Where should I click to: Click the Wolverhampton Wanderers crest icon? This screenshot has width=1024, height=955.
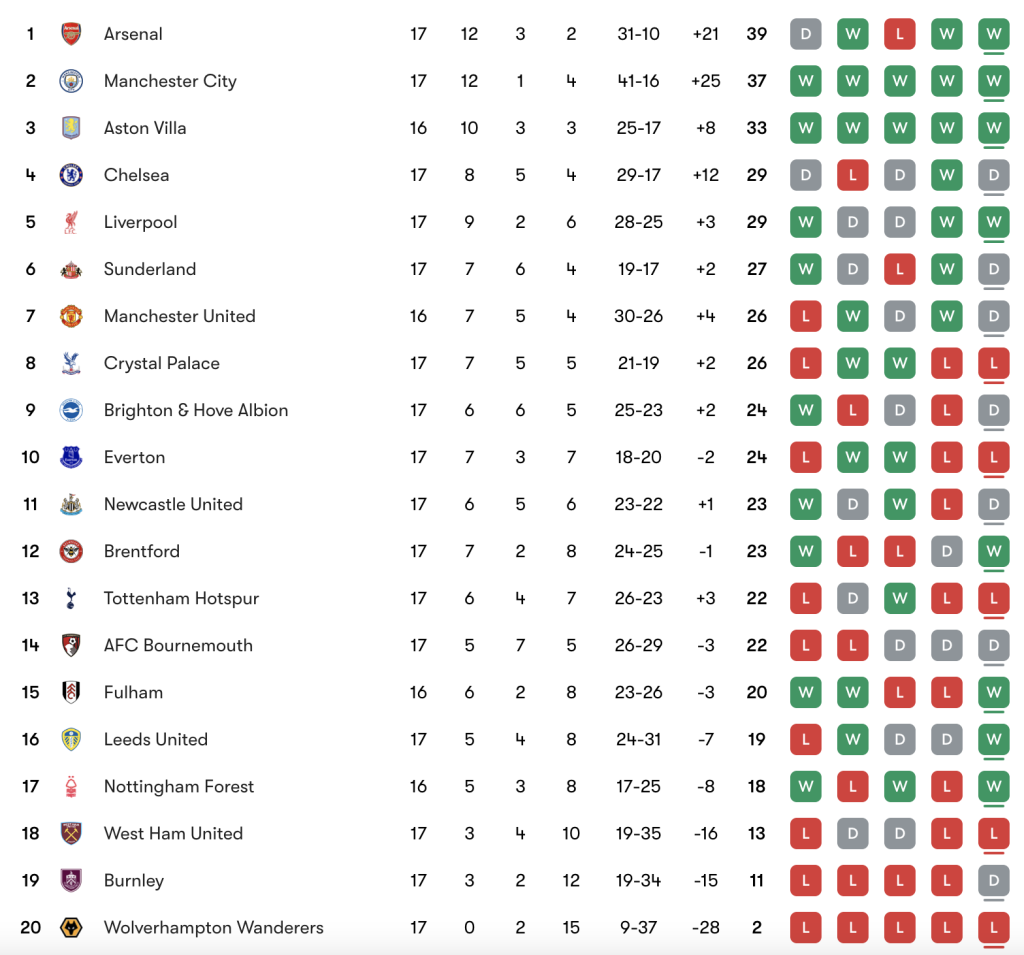[x=71, y=927]
